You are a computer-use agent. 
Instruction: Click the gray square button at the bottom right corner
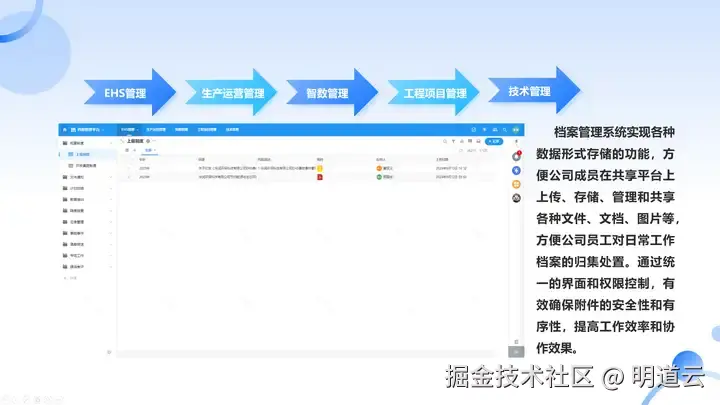click(516, 352)
